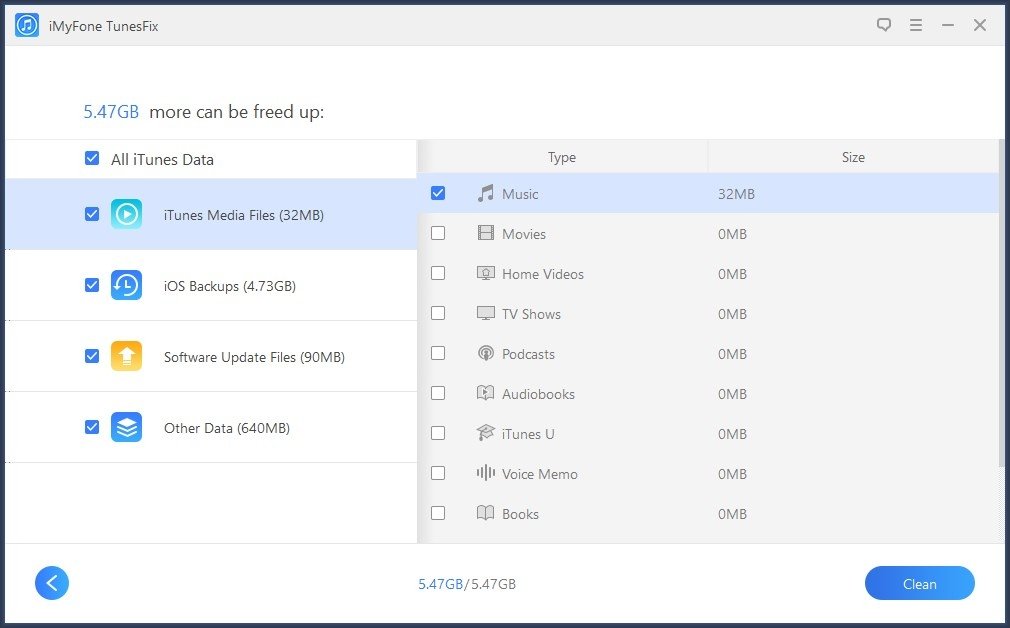Click the Other Data layers icon
Image resolution: width=1010 pixels, height=628 pixels.
pos(126,427)
